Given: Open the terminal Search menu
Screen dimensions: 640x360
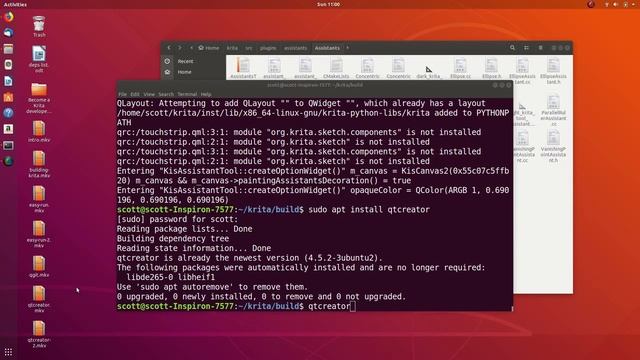Looking at the screenshot, I should (x=166, y=94).
